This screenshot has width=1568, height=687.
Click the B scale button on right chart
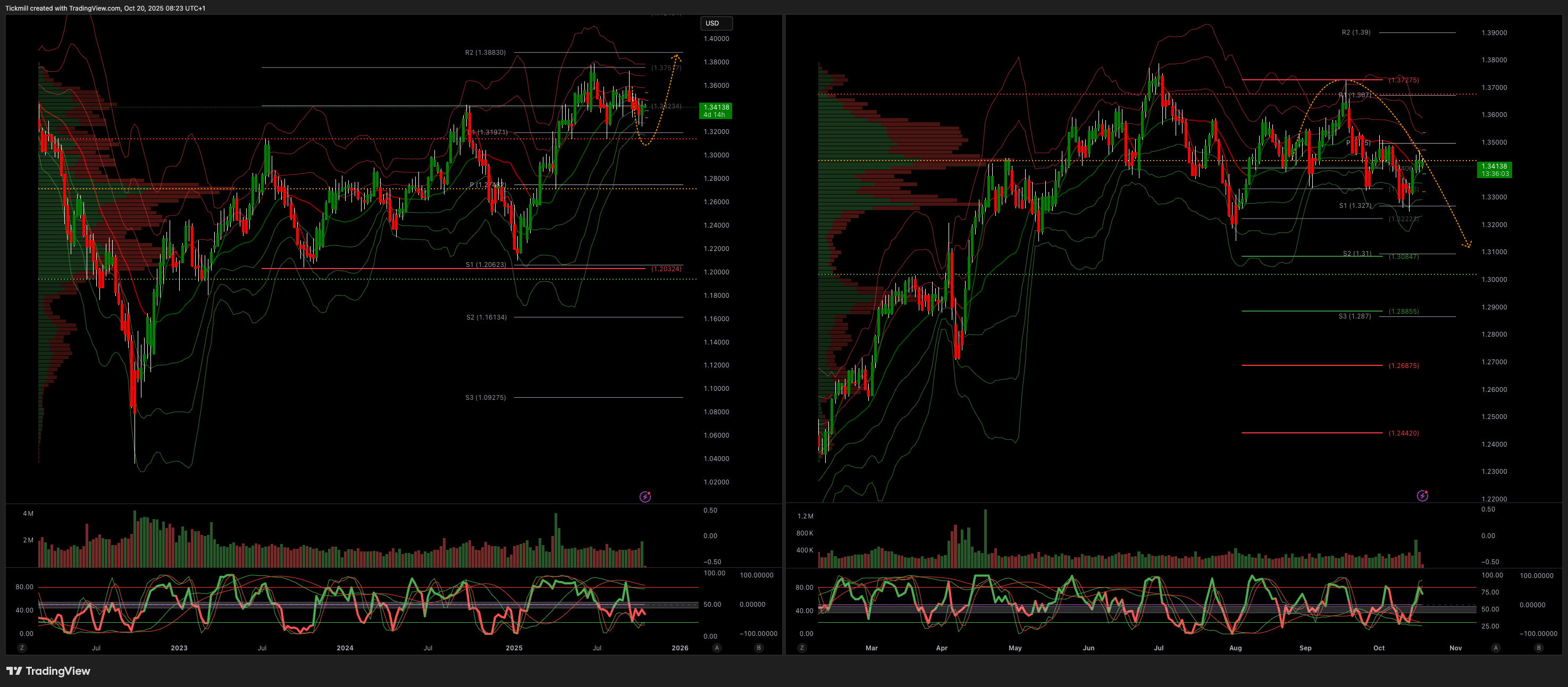tap(1539, 648)
